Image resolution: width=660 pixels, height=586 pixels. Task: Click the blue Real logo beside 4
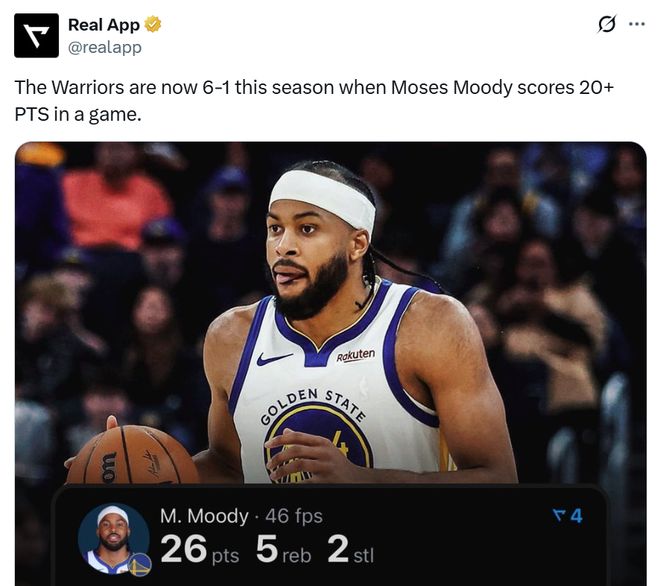coord(559,516)
